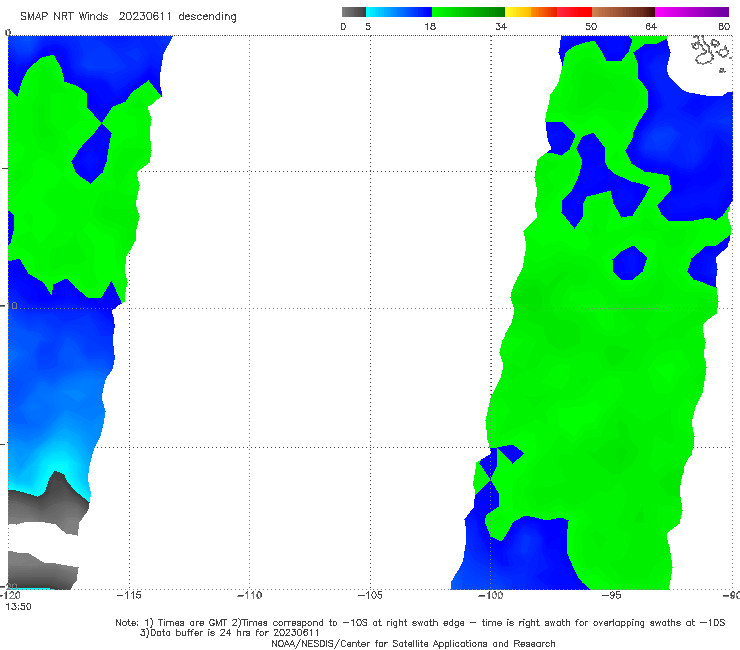Click the longitude label '-105'
Viewport: 740px width, 650px height.
click(370, 596)
